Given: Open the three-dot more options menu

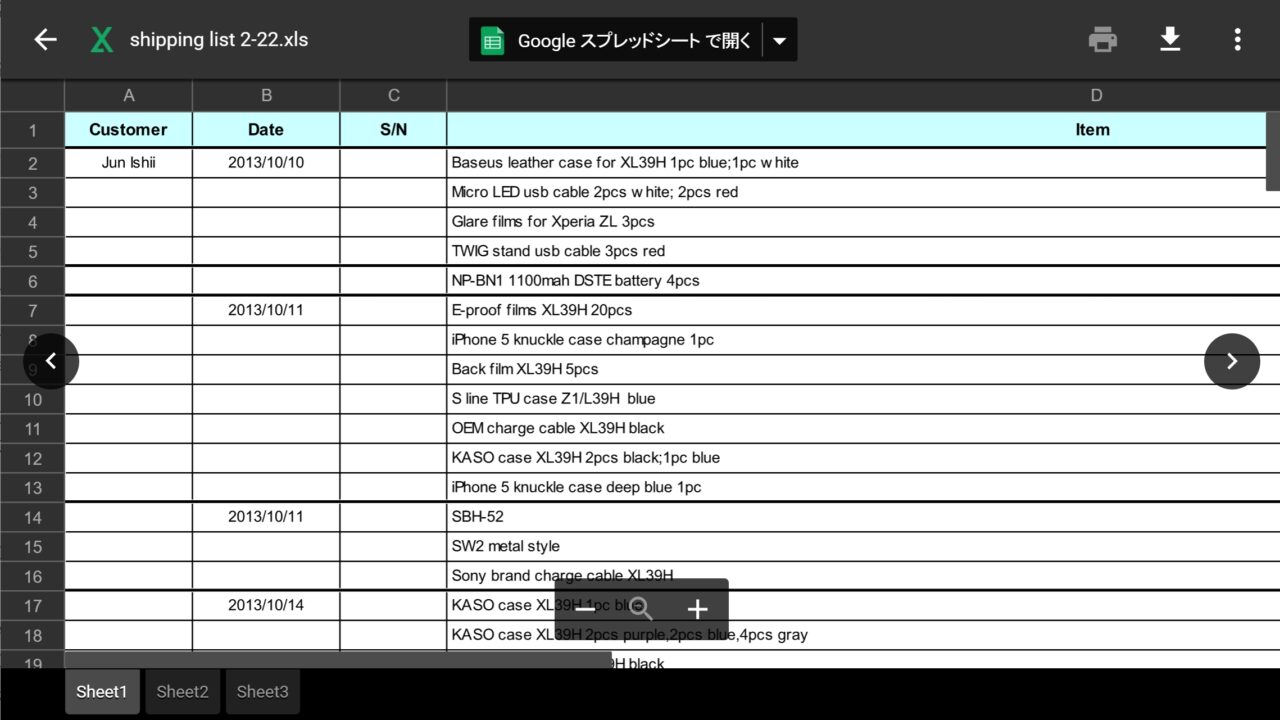Looking at the screenshot, I should (1237, 40).
